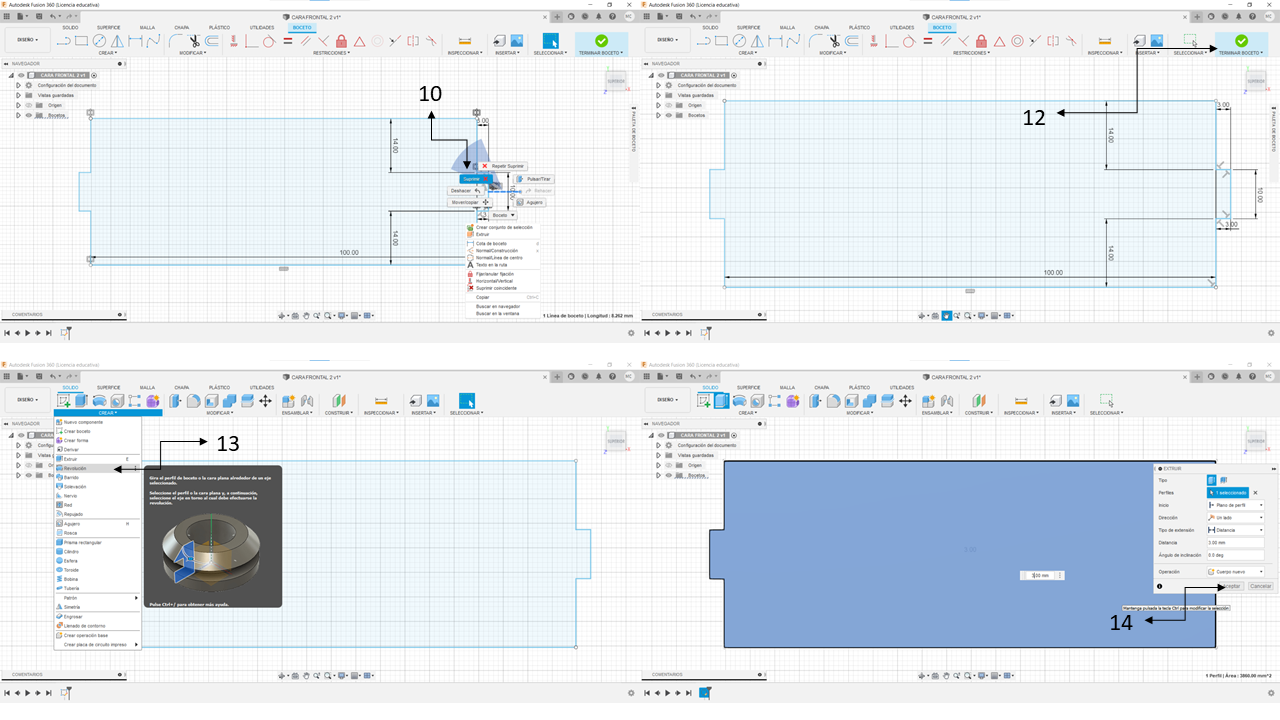Click sketch timeline marker in Extruir dialog window
Screen dimensions: 1280x720
(705, 692)
